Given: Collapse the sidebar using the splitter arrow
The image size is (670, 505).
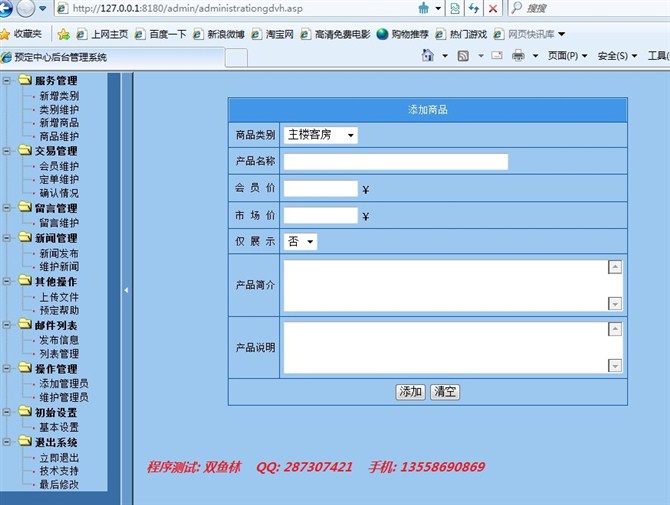Looking at the screenshot, I should pos(126,290).
